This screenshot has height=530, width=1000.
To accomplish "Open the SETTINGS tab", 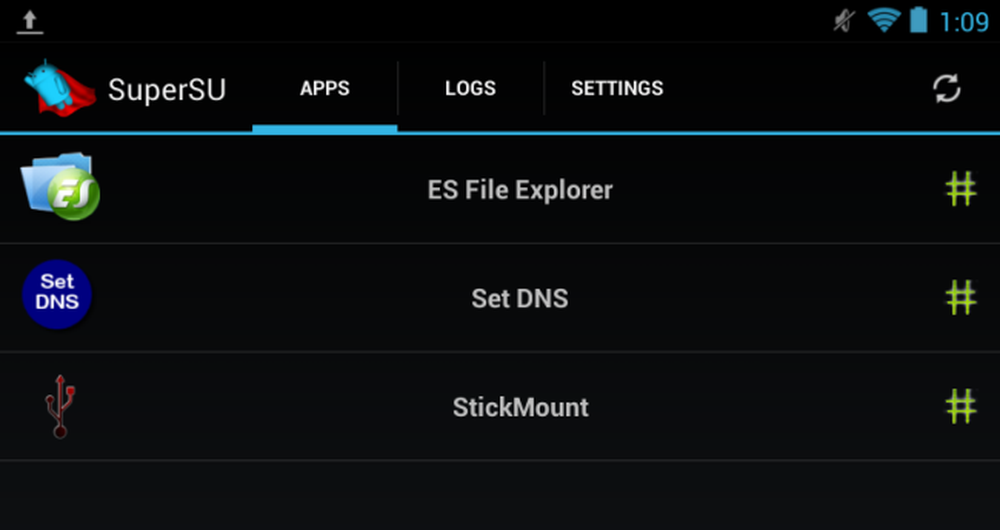I will 617,88.
